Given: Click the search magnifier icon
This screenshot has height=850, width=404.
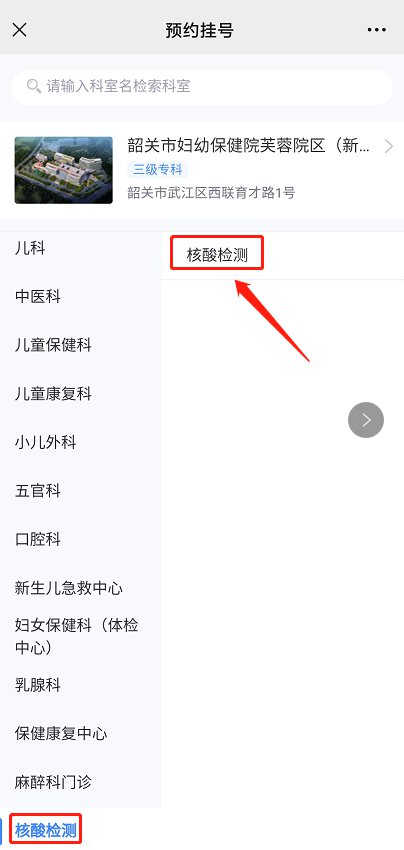Looking at the screenshot, I should pos(34,86).
